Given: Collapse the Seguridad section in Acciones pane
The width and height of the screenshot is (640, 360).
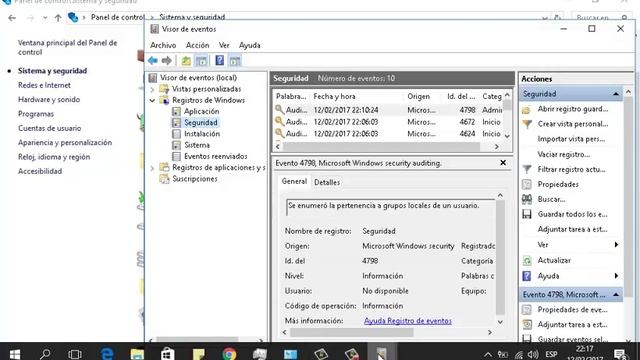Looking at the screenshot, I should 616,94.
